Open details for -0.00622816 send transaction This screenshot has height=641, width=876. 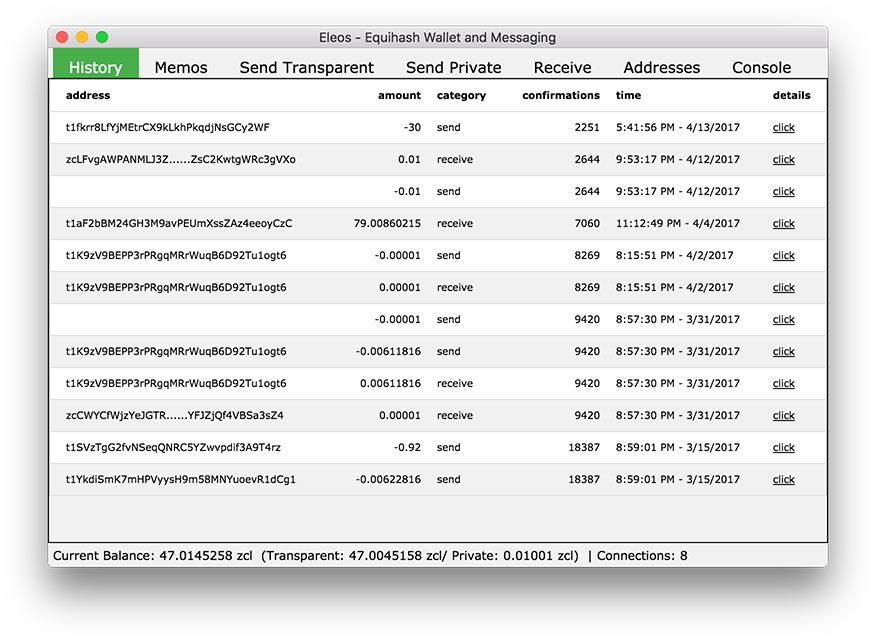click(783, 479)
